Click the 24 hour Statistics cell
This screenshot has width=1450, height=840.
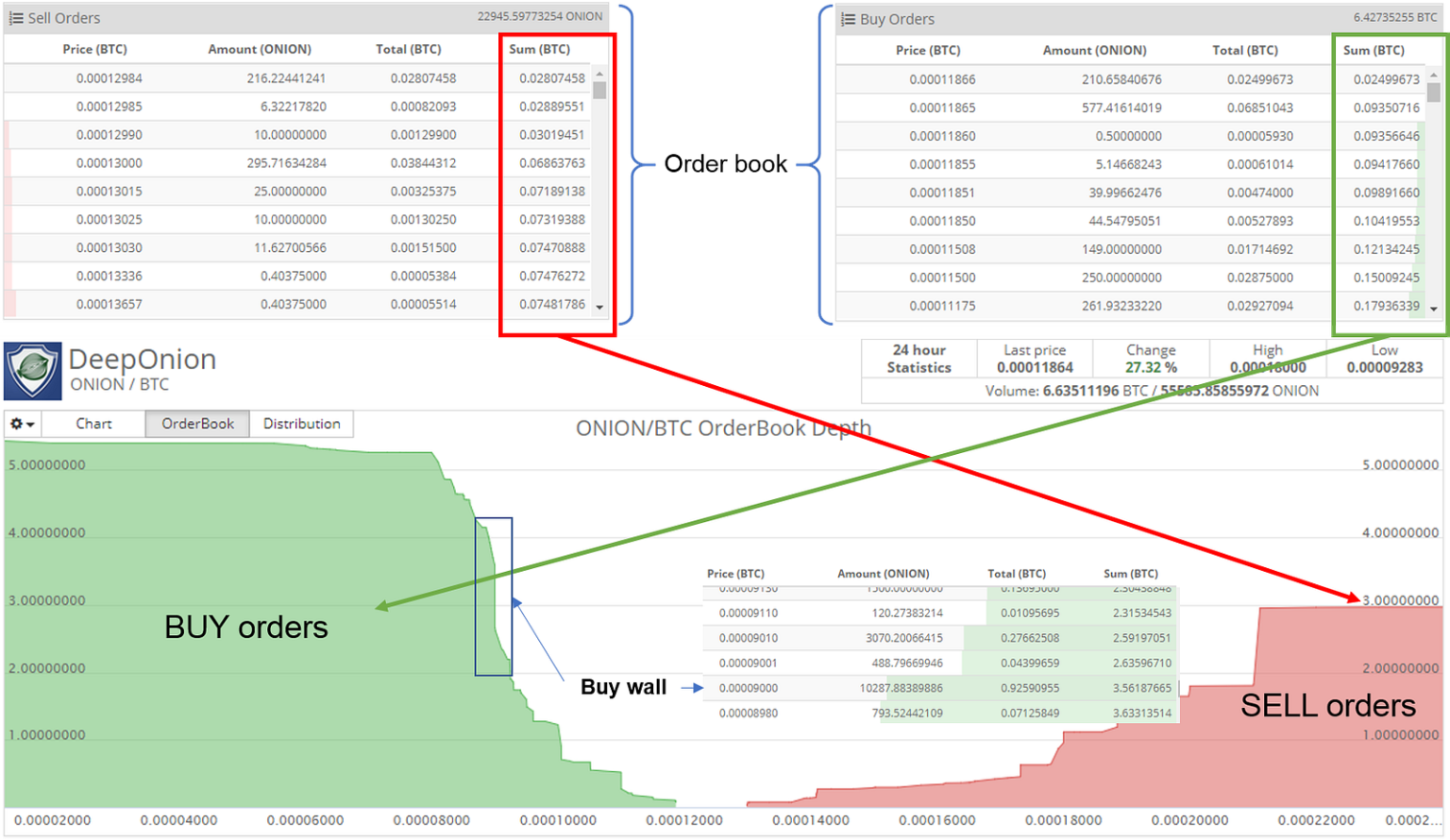[x=918, y=359]
